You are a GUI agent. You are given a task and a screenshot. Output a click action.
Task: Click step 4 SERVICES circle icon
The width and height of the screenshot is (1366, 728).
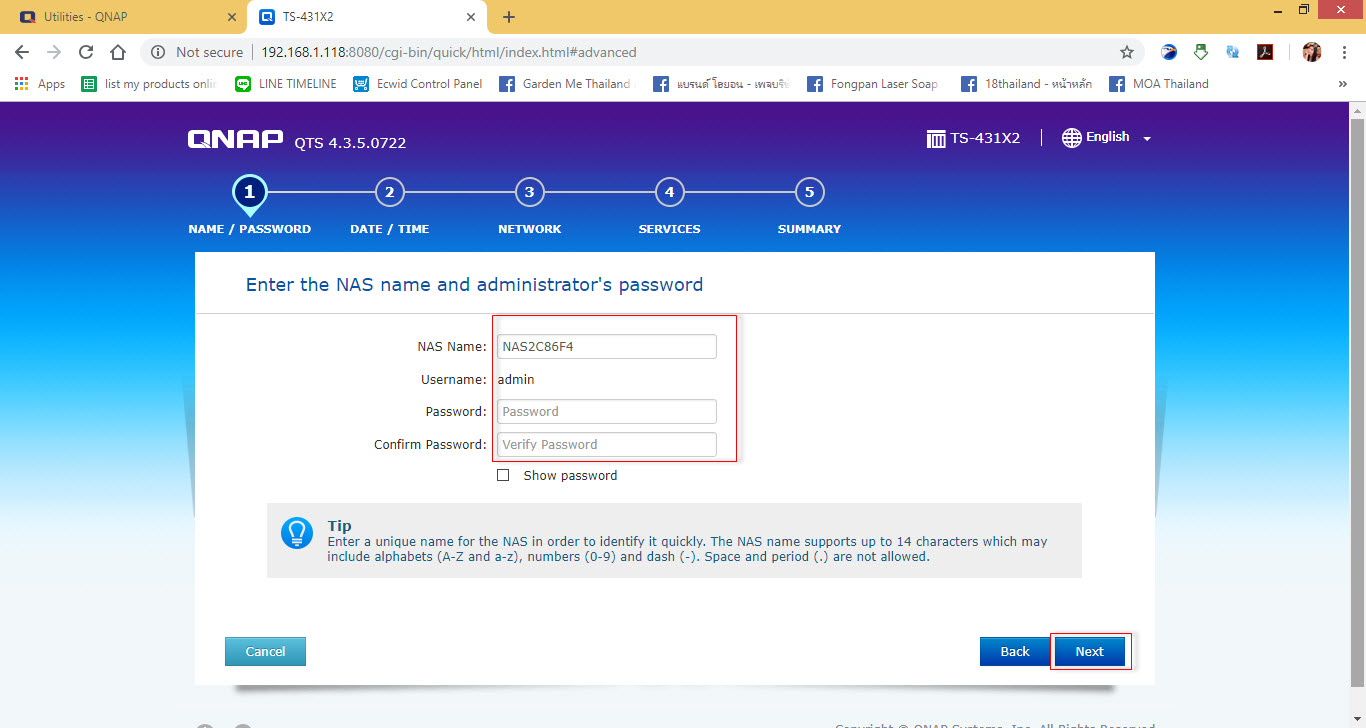point(669,191)
